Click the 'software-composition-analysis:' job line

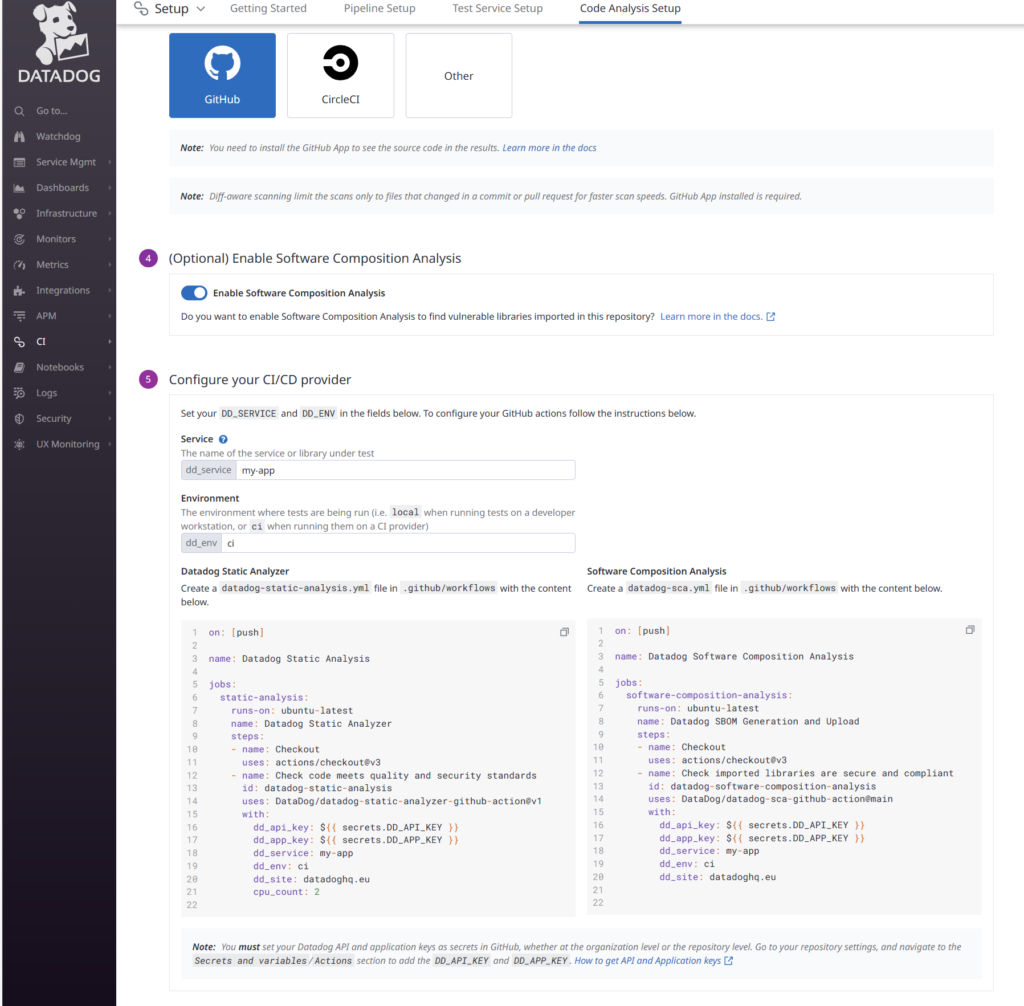click(709, 696)
